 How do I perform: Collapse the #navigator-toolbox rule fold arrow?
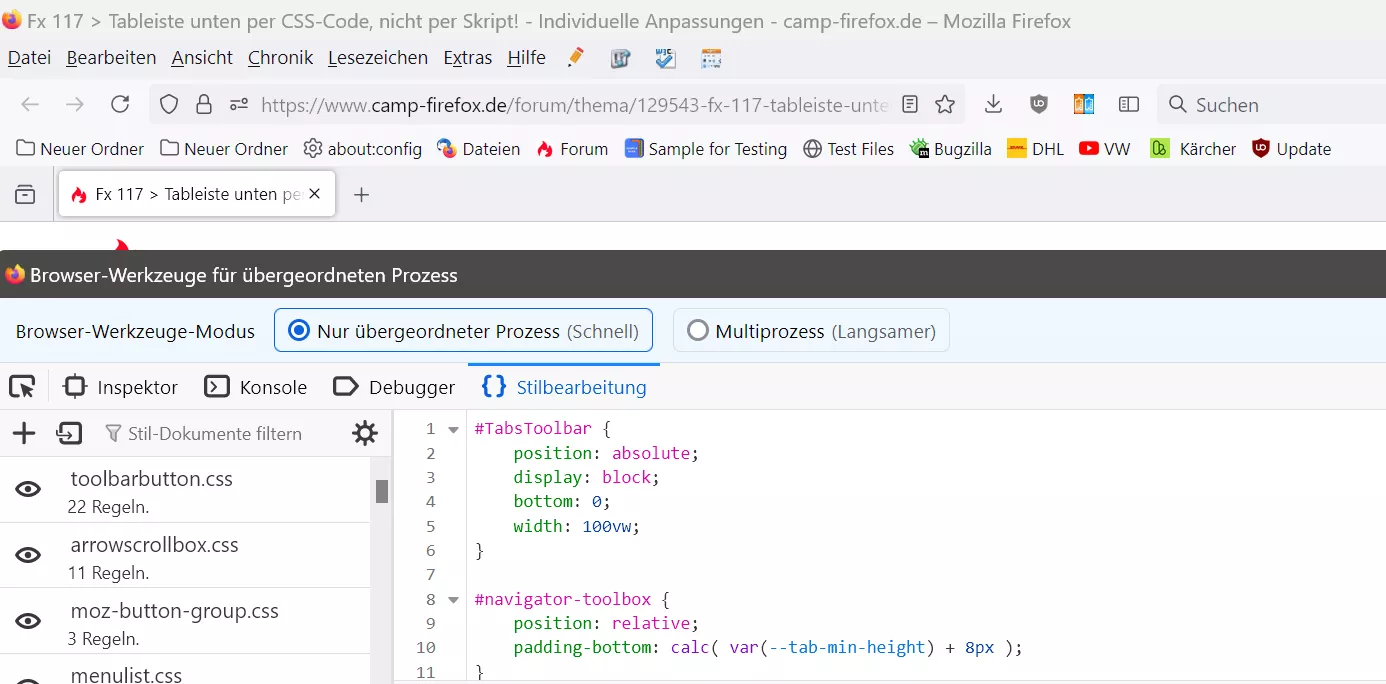click(x=453, y=600)
